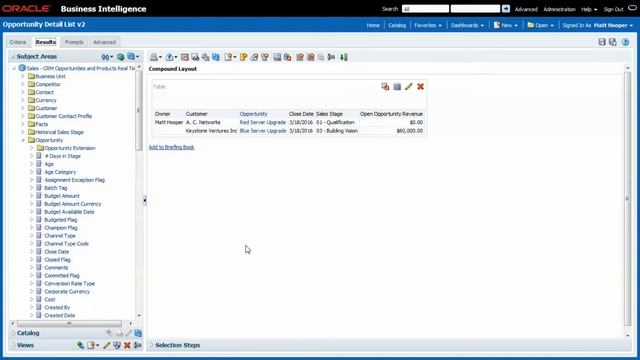This screenshot has height=360, width=640.
Task: Open the Blue Server Upgrade opportunity link
Action: [263, 131]
